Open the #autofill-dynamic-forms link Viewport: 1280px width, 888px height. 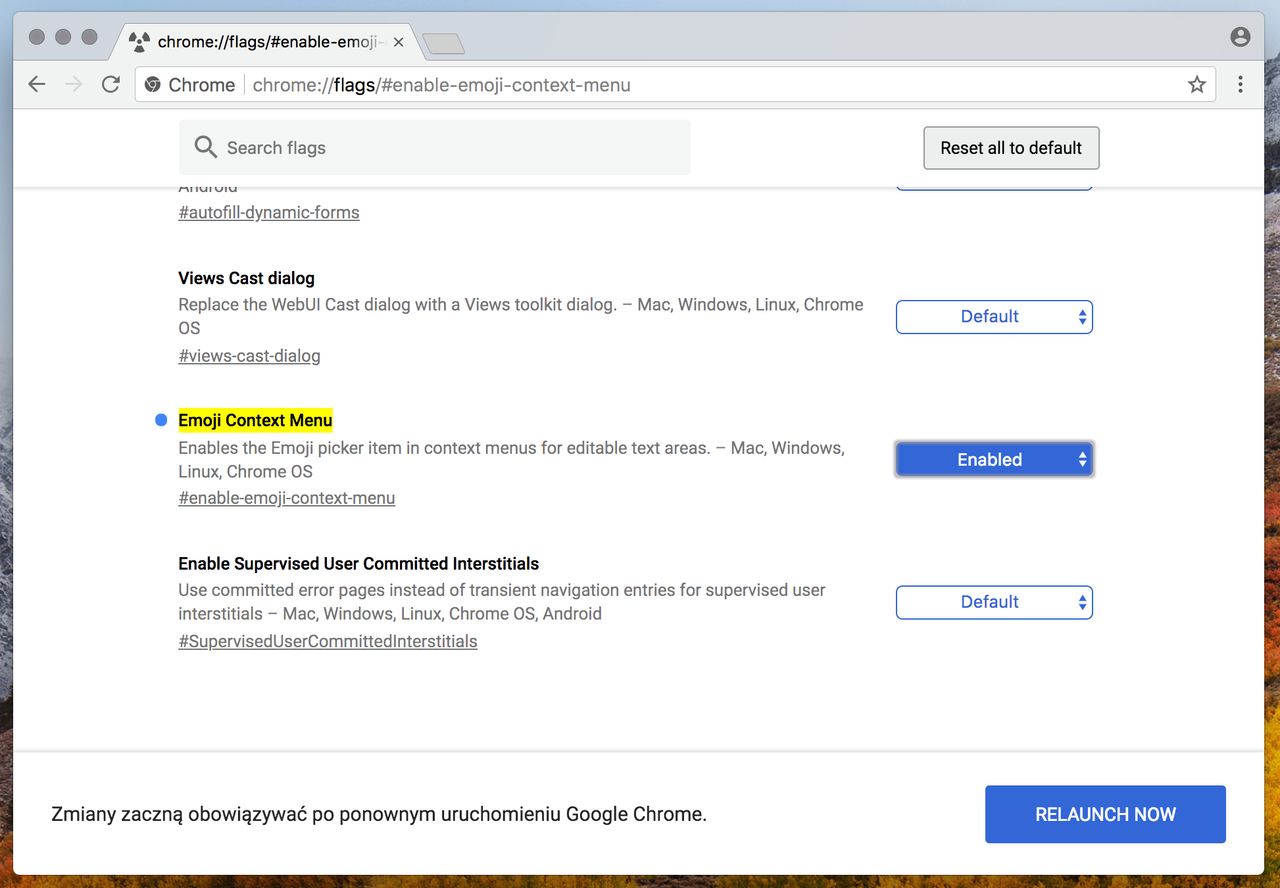(269, 212)
